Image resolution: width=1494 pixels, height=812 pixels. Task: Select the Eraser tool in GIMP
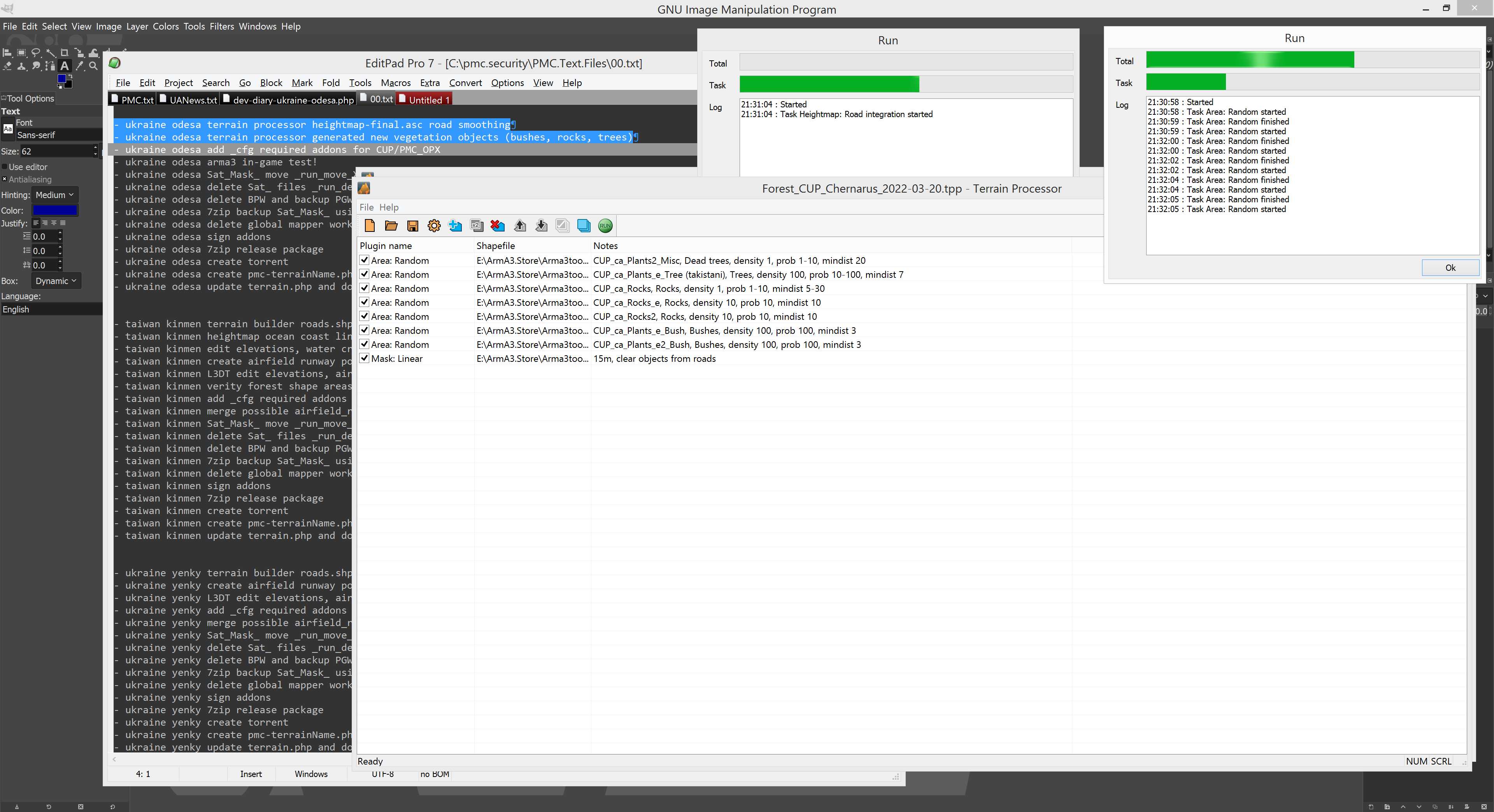[7, 66]
